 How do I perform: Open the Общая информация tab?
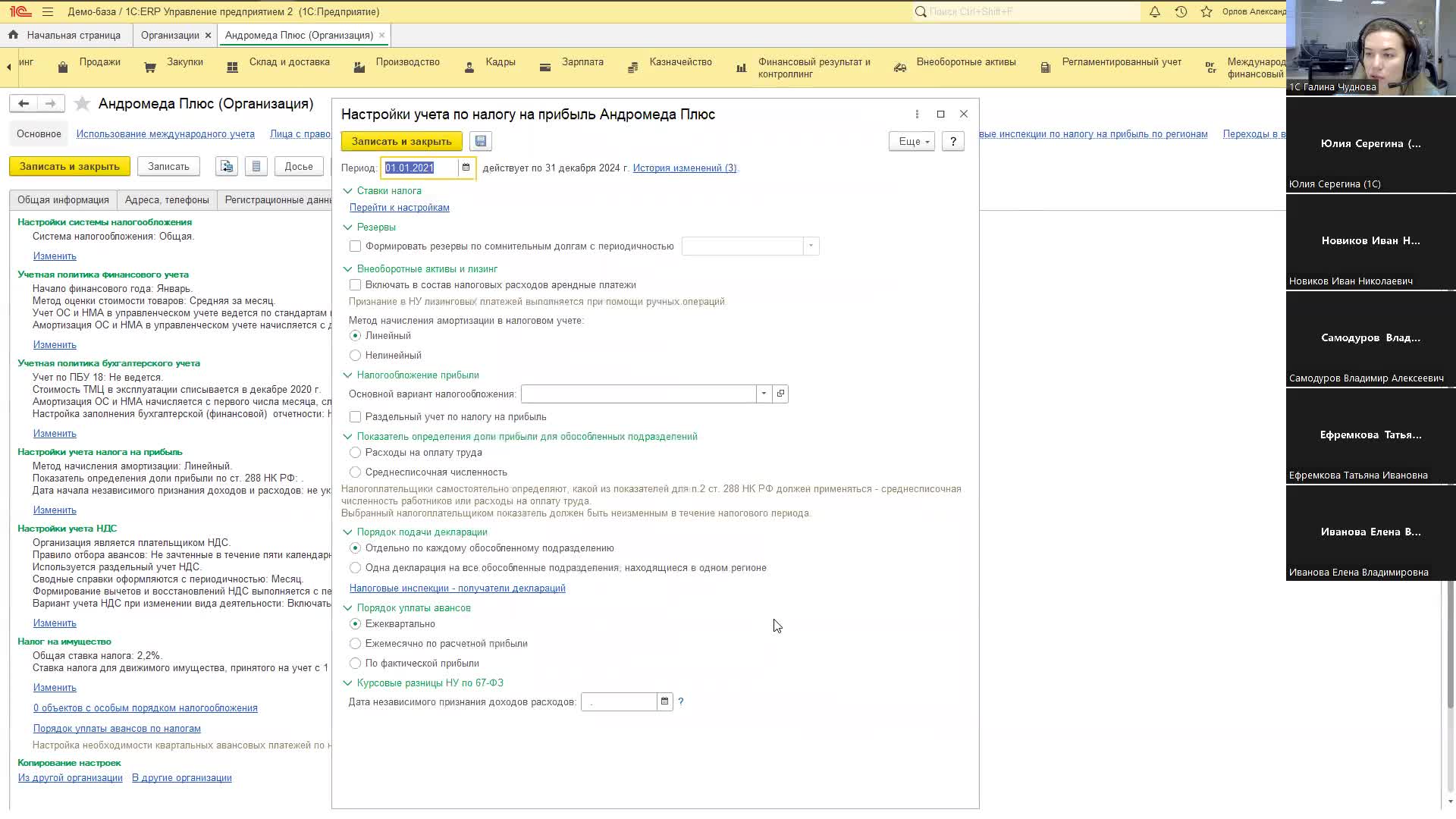pos(63,200)
